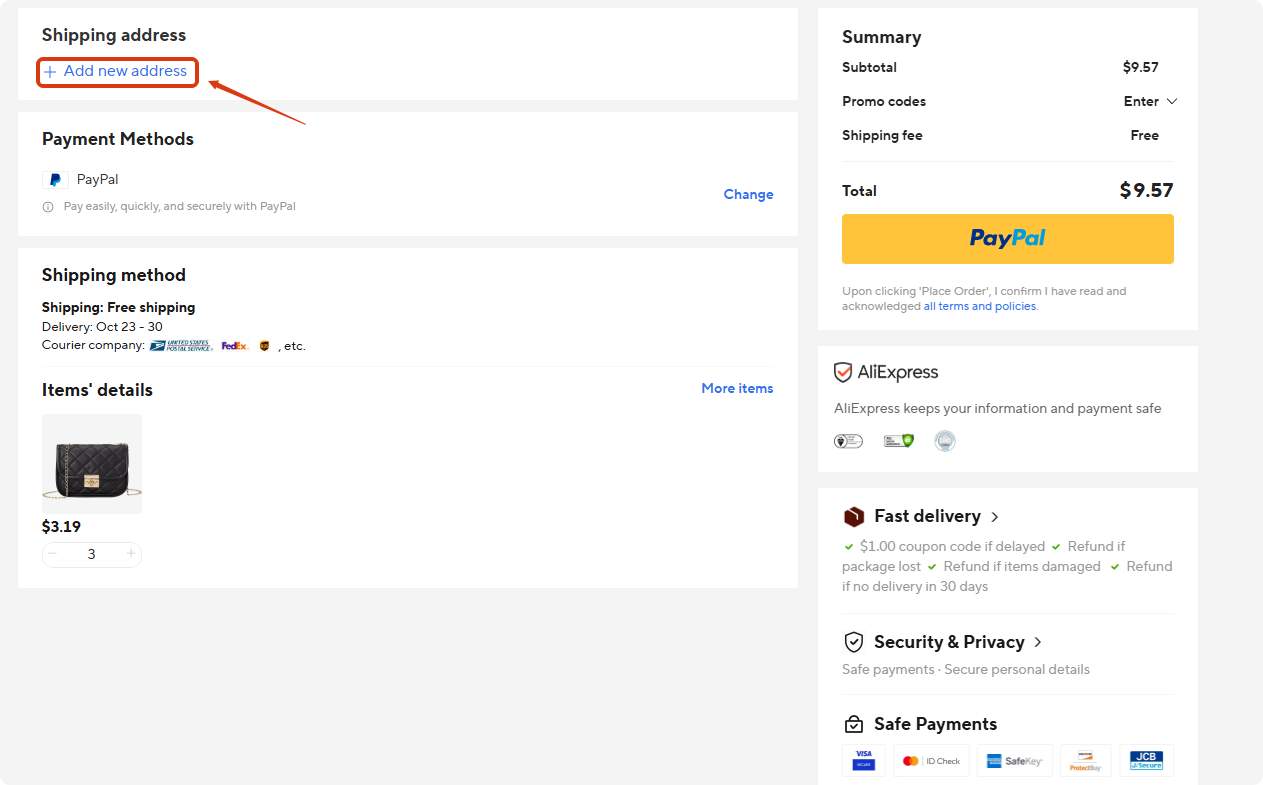This screenshot has width=1263, height=785.
Task: Click the FedEx courier logo
Action: click(235, 346)
